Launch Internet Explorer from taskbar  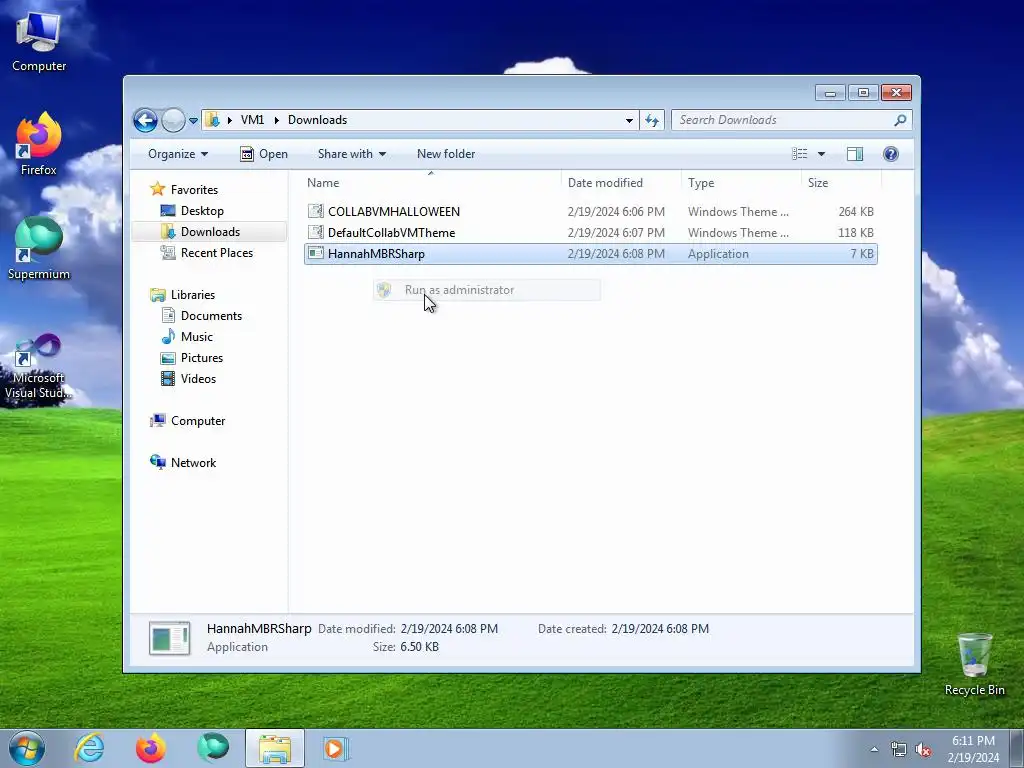point(89,748)
